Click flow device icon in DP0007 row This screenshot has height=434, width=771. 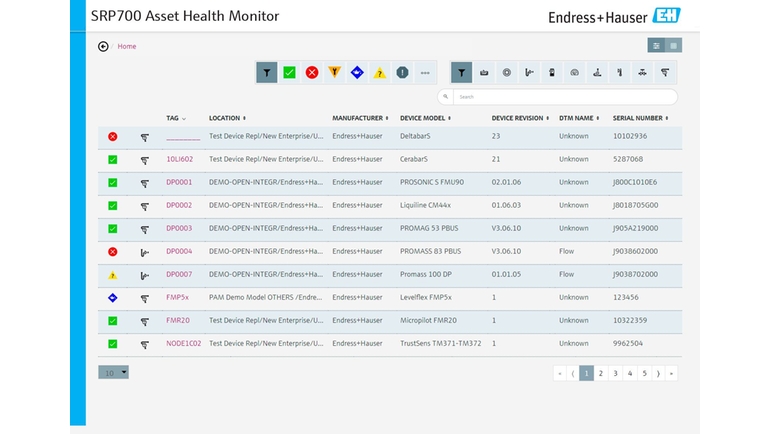(x=145, y=276)
